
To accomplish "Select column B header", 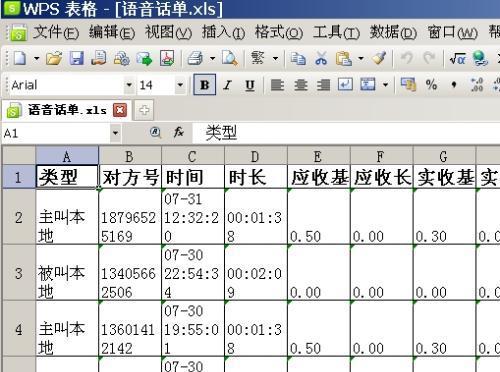I will 130,156.
